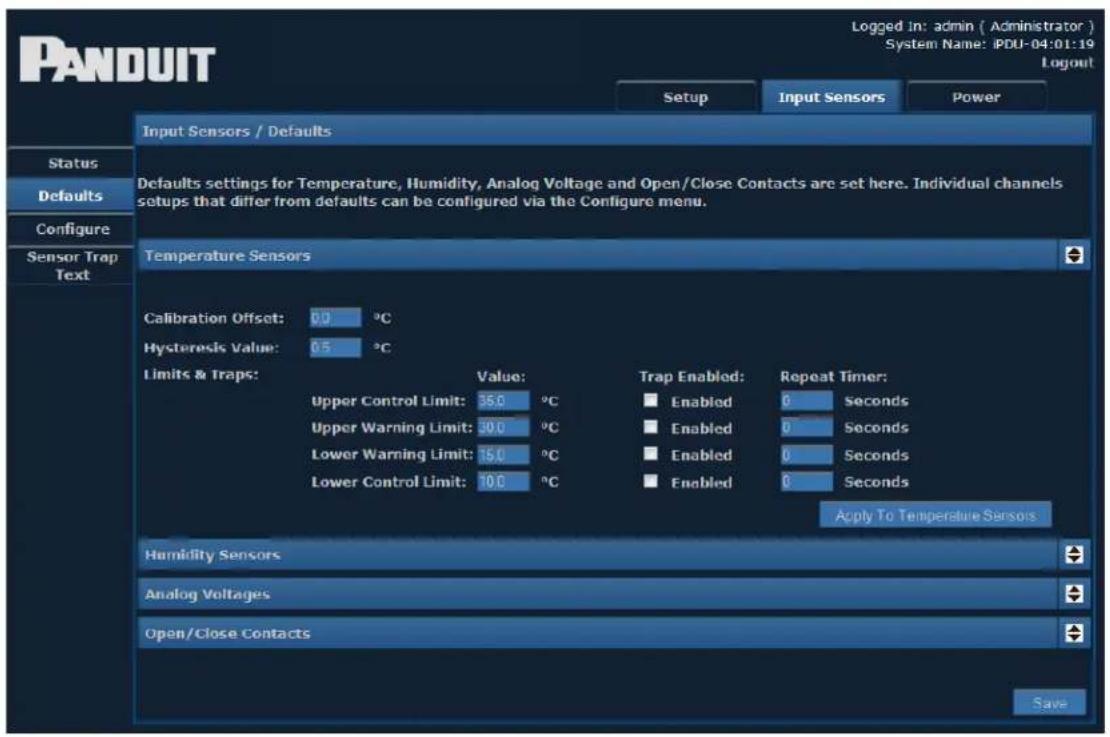This screenshot has width=1110, height=737.
Task: Click the Save button
Action: 1049,702
